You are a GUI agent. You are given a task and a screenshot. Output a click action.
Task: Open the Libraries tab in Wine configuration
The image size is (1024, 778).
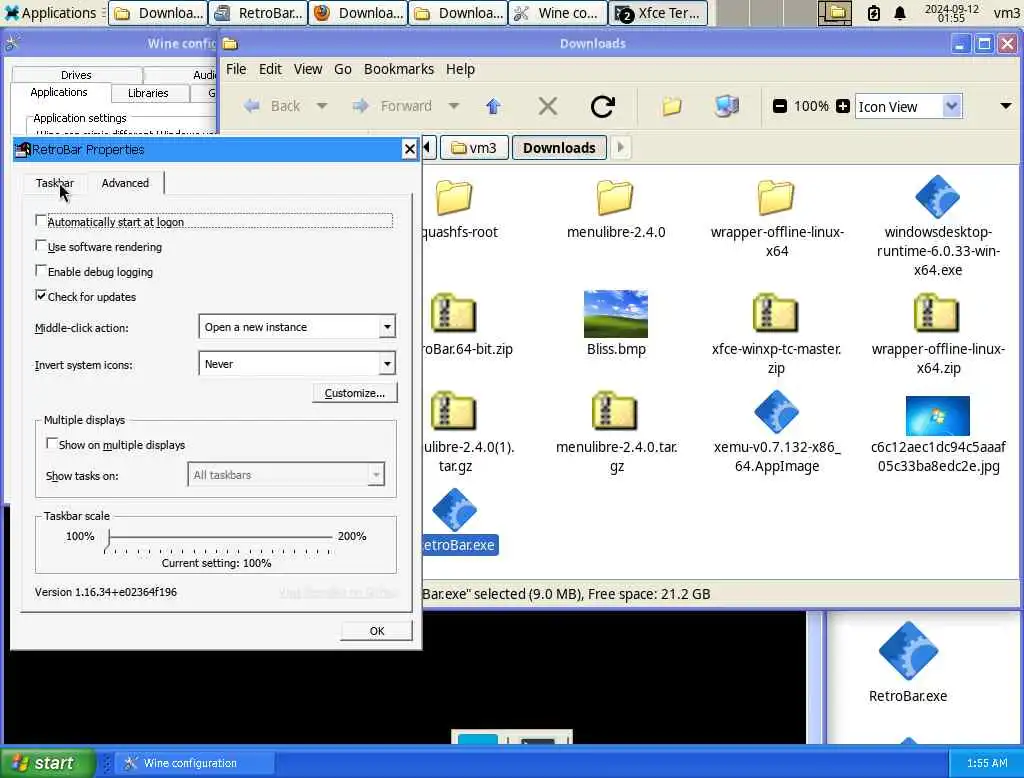[148, 93]
